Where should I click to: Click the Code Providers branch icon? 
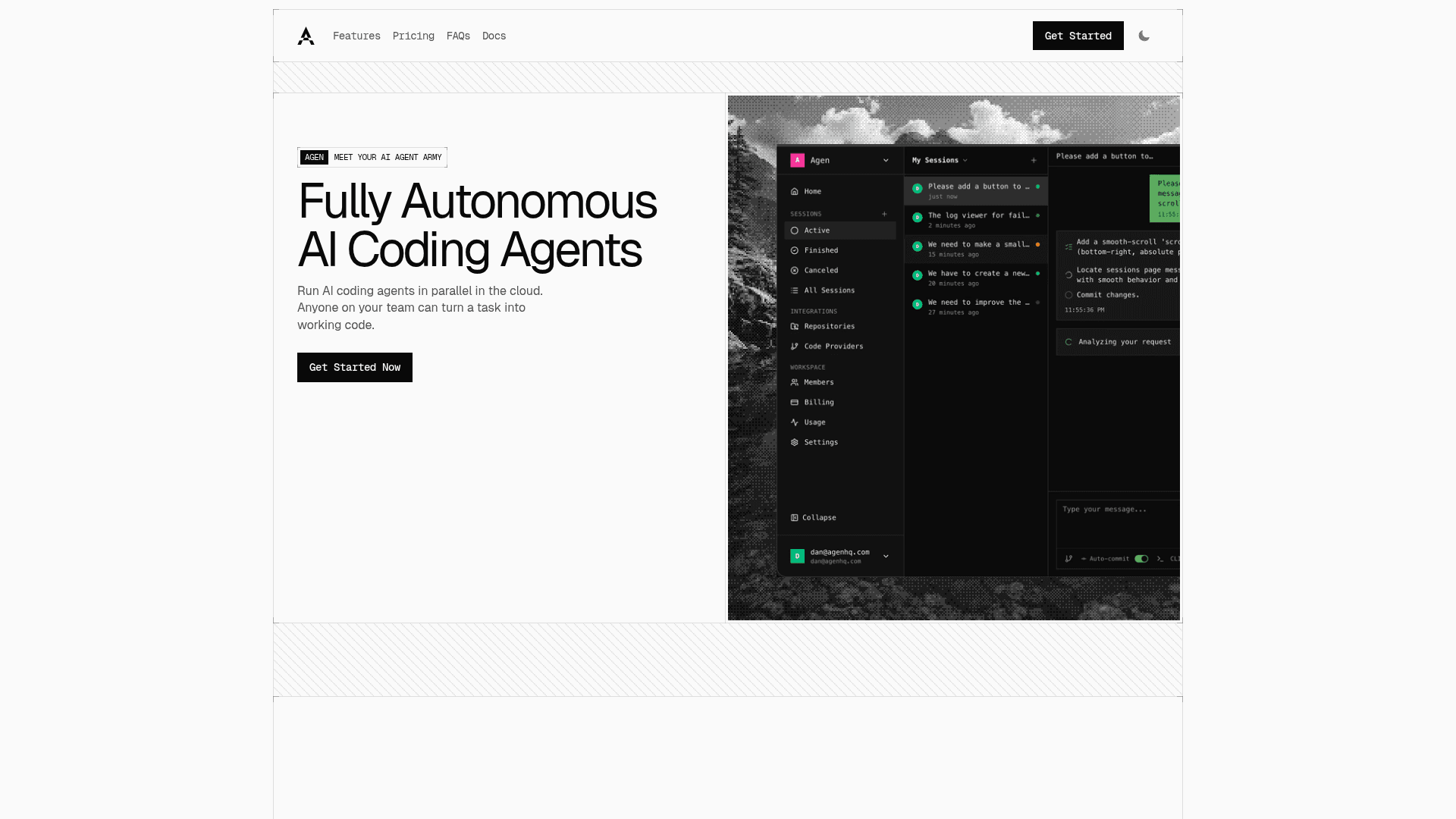pyautogui.click(x=794, y=347)
